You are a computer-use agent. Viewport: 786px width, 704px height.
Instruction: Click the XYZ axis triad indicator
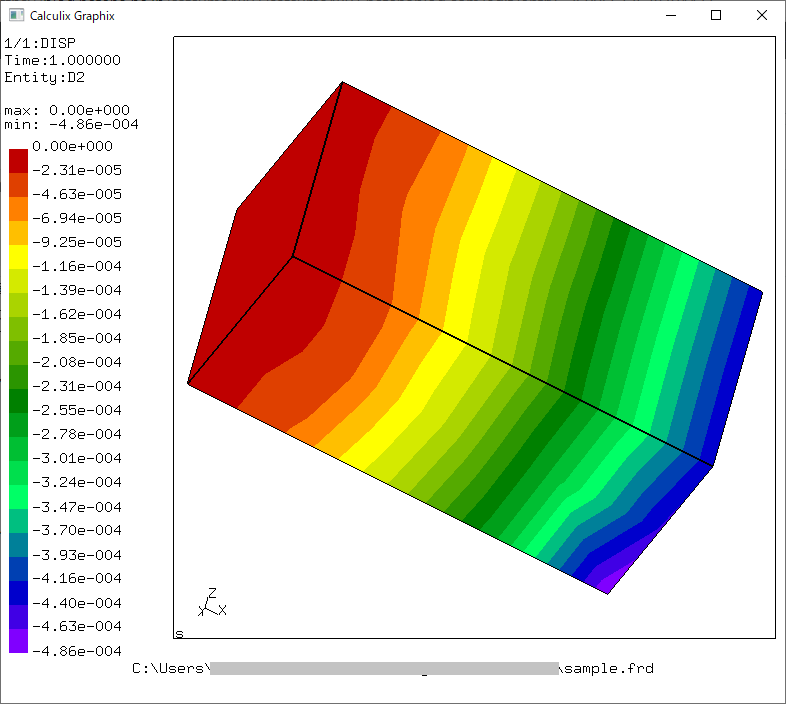pyautogui.click(x=212, y=602)
